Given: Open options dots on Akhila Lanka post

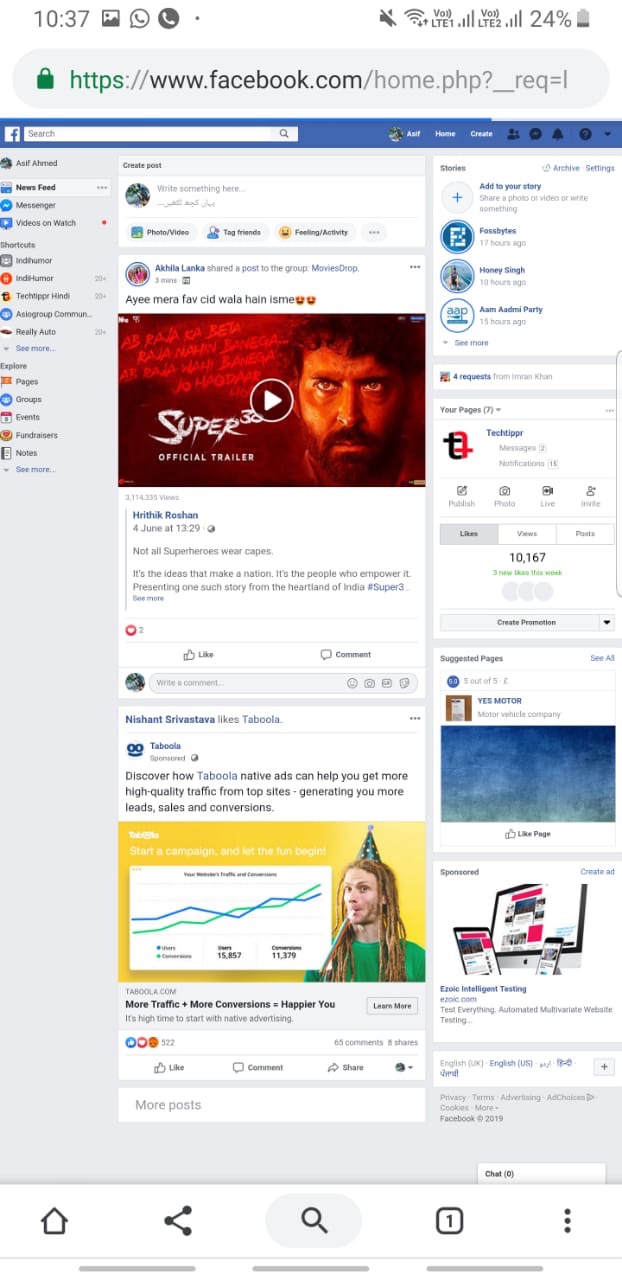Looking at the screenshot, I should tap(415, 267).
